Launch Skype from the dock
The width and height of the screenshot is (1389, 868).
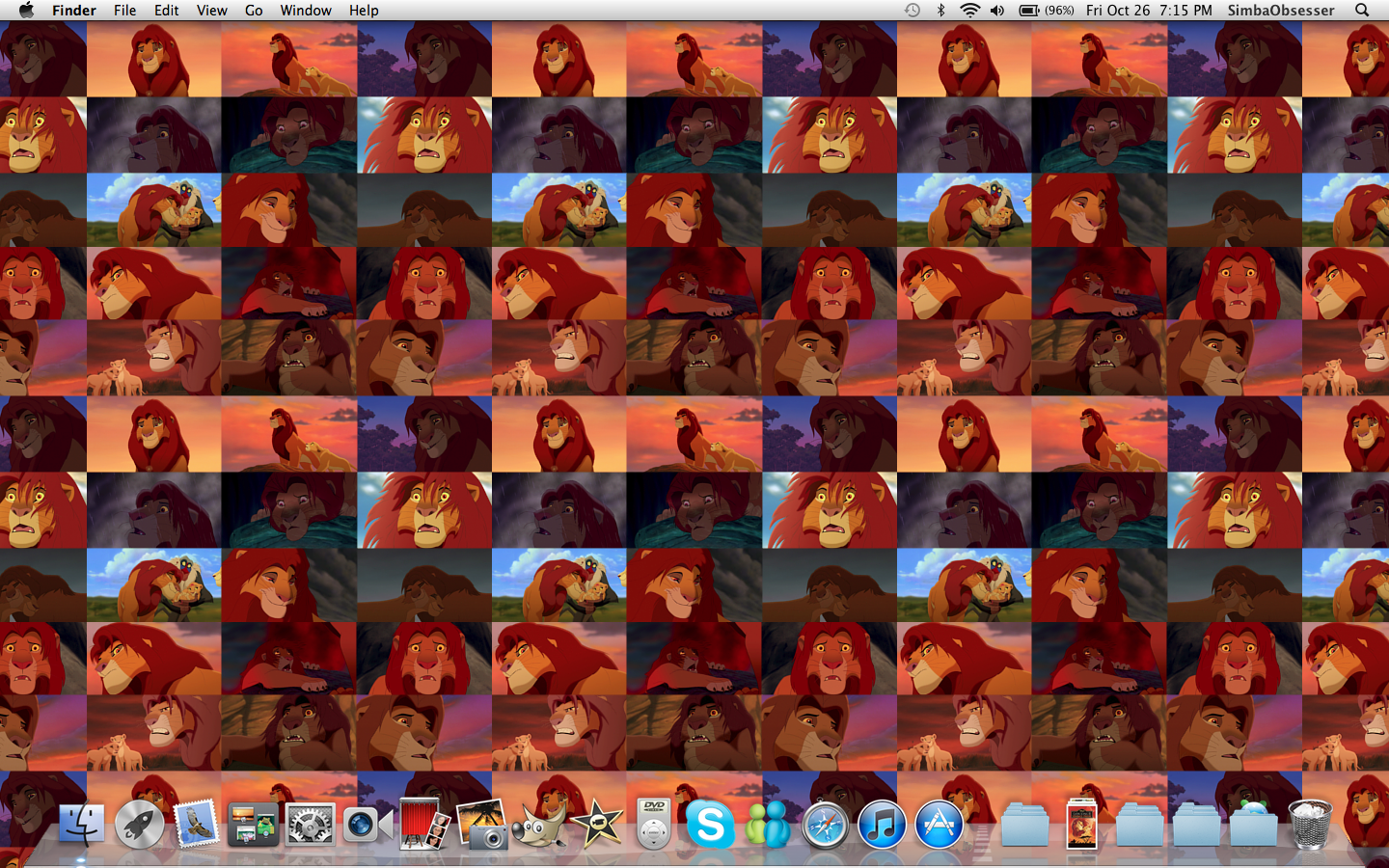pyautogui.click(x=710, y=826)
